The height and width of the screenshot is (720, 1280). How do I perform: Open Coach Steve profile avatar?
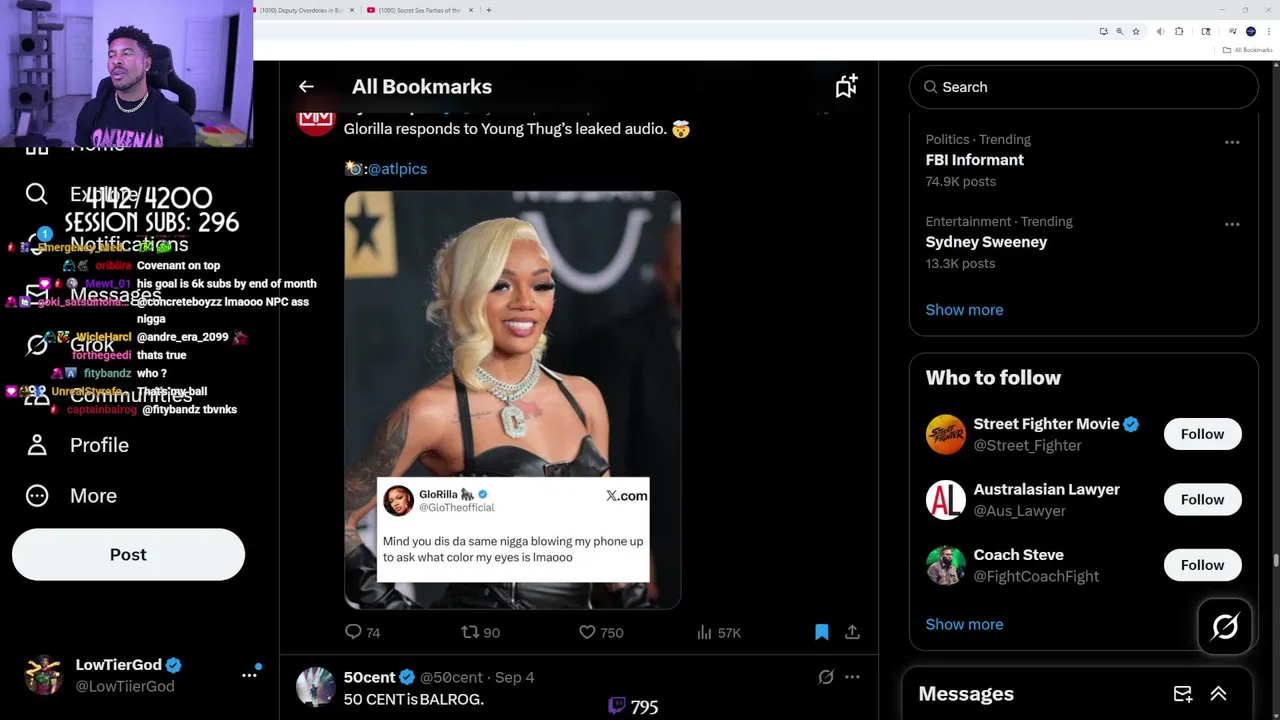pos(945,565)
